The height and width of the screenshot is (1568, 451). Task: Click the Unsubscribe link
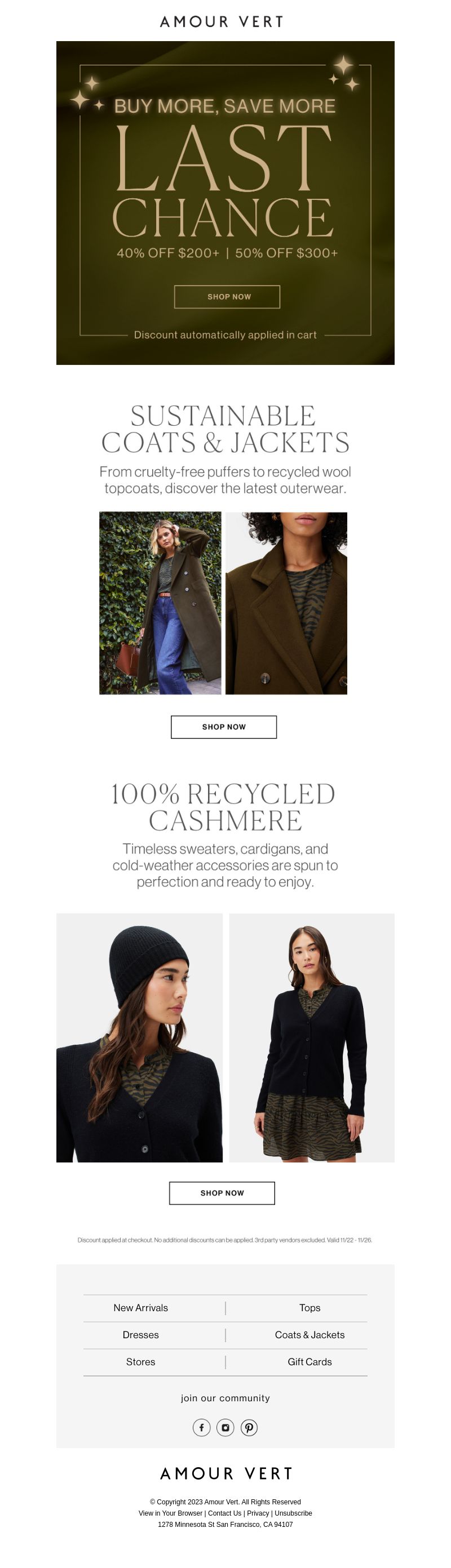click(x=293, y=1513)
